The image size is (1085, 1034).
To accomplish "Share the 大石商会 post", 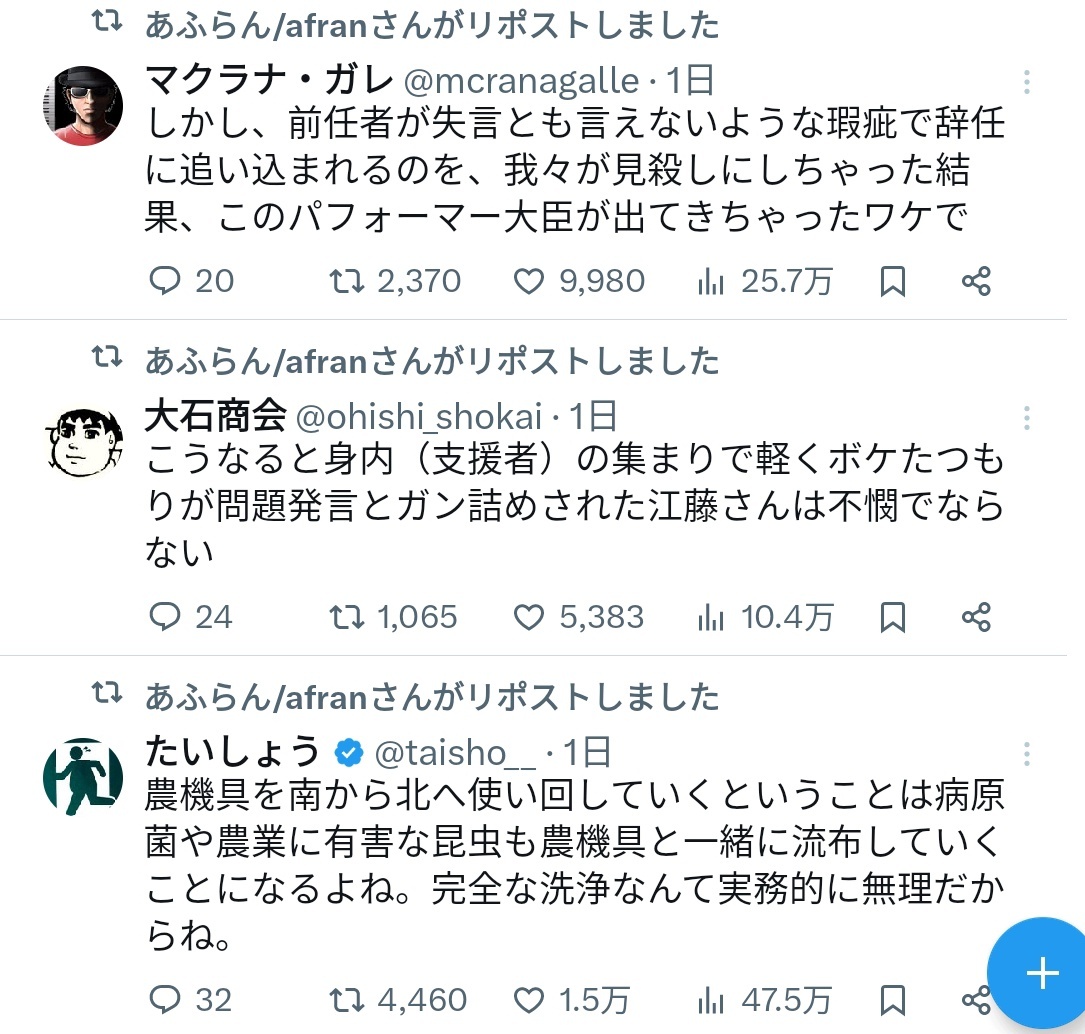I will pos(976,617).
